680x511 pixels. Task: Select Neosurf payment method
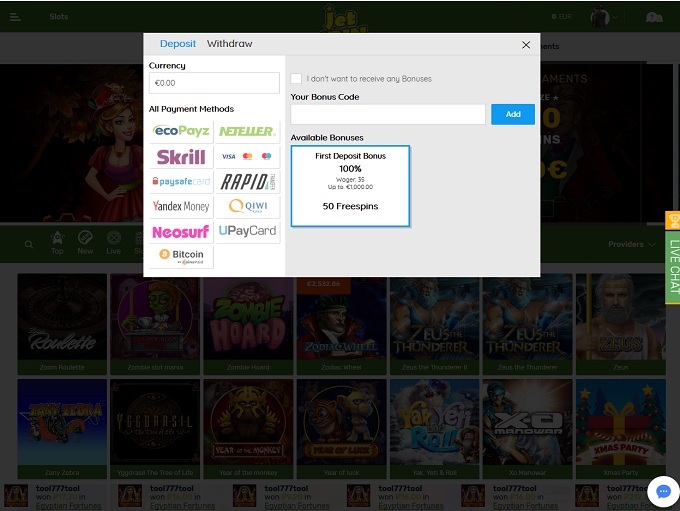pyautogui.click(x=181, y=231)
